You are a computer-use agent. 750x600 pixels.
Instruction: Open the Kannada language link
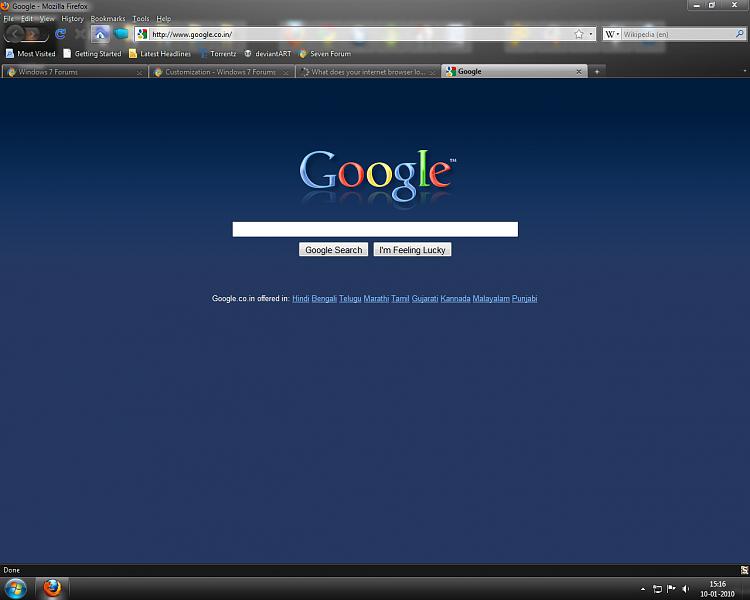[455, 299]
